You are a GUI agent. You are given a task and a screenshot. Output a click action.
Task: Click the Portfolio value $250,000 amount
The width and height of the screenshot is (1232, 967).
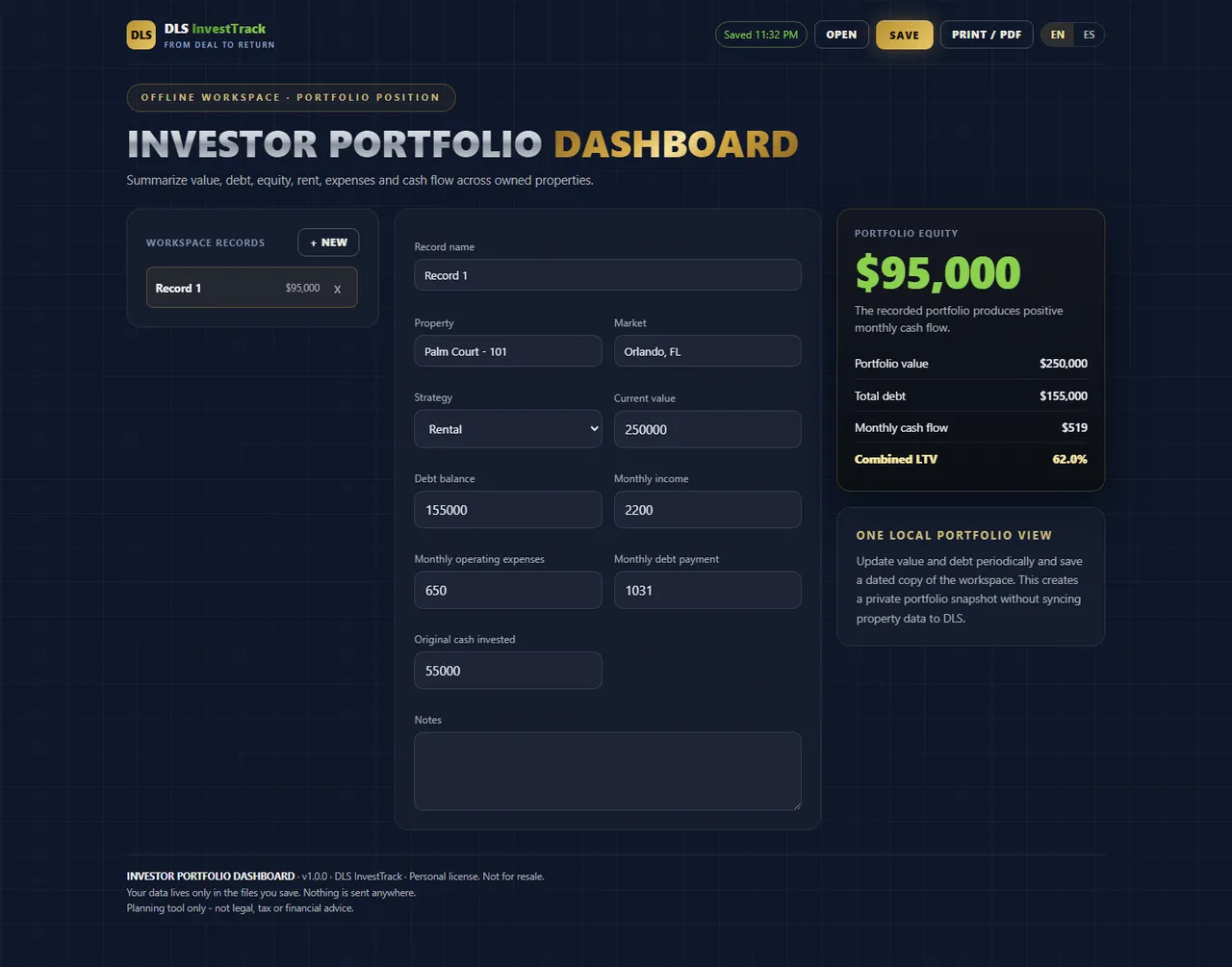1064,364
